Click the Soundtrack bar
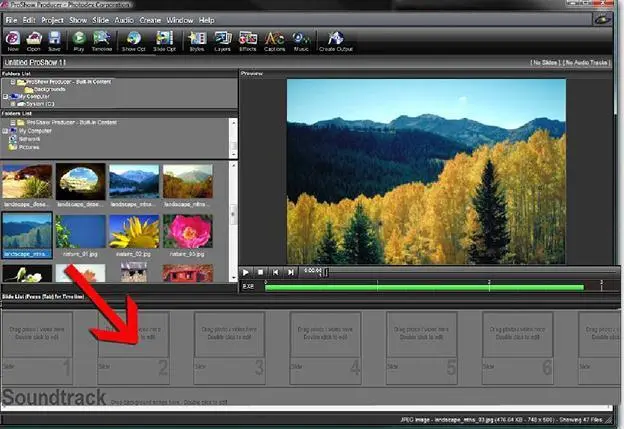 [x=308, y=397]
